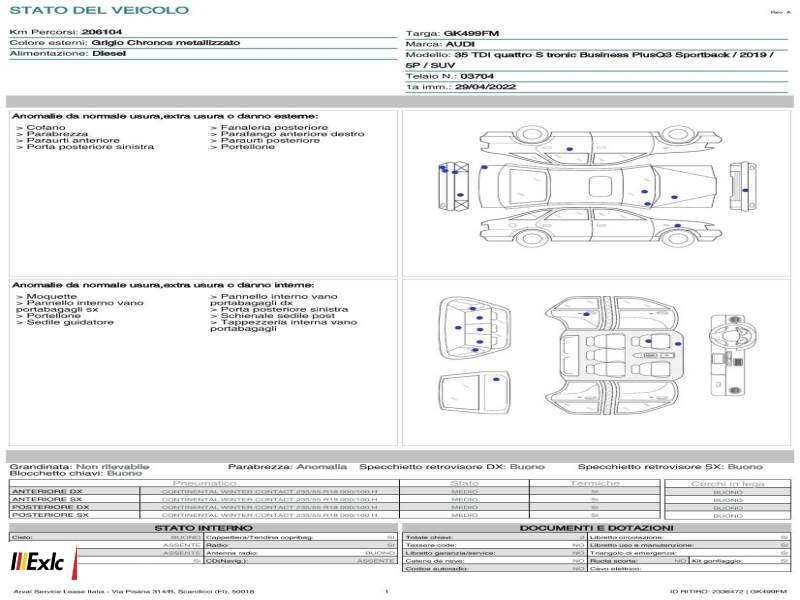
Task: Click the STATO INTERNO section header
Action: click(x=204, y=528)
